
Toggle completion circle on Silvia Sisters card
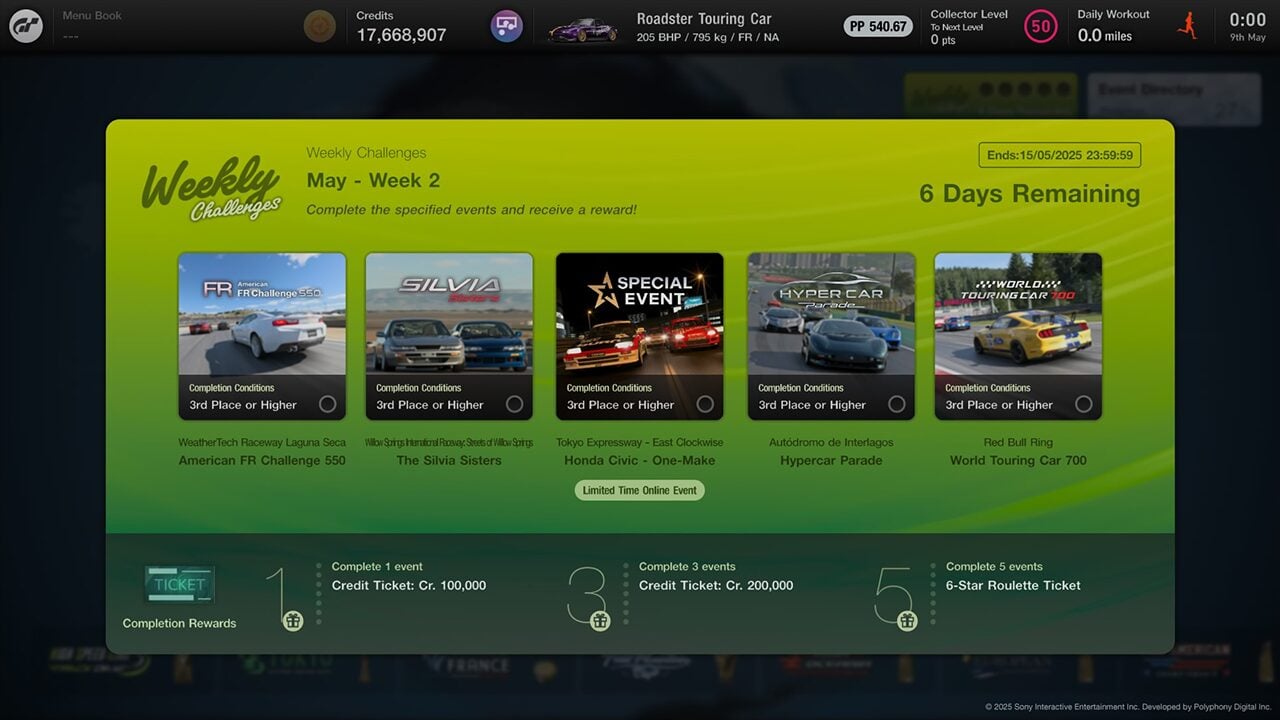pyautogui.click(x=514, y=404)
